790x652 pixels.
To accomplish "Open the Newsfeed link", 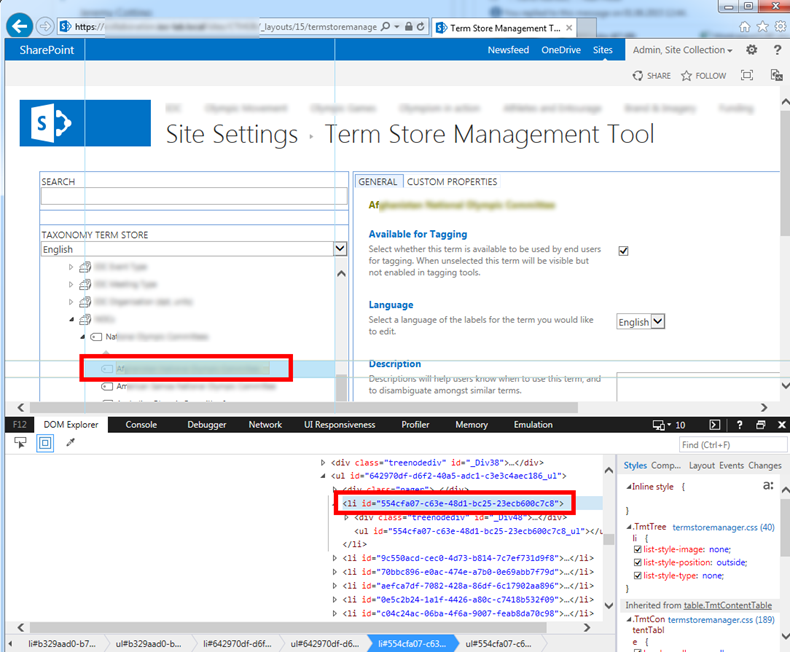I will pos(508,50).
